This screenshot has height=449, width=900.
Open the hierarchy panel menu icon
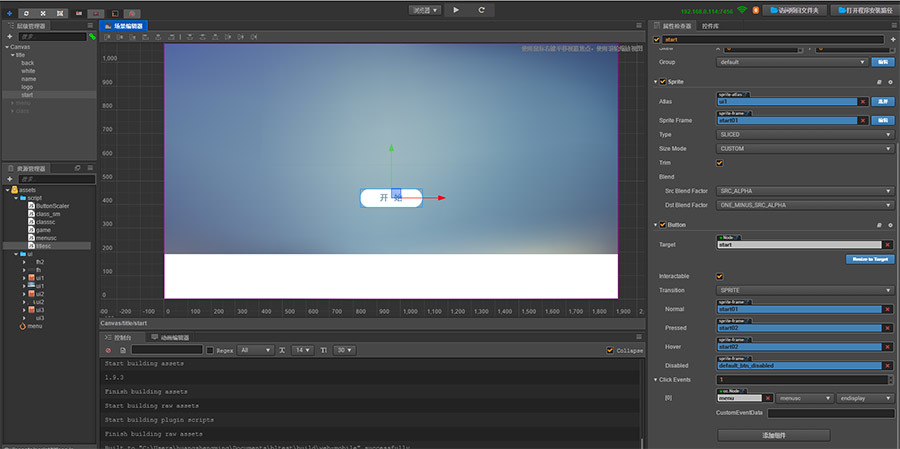[90, 25]
